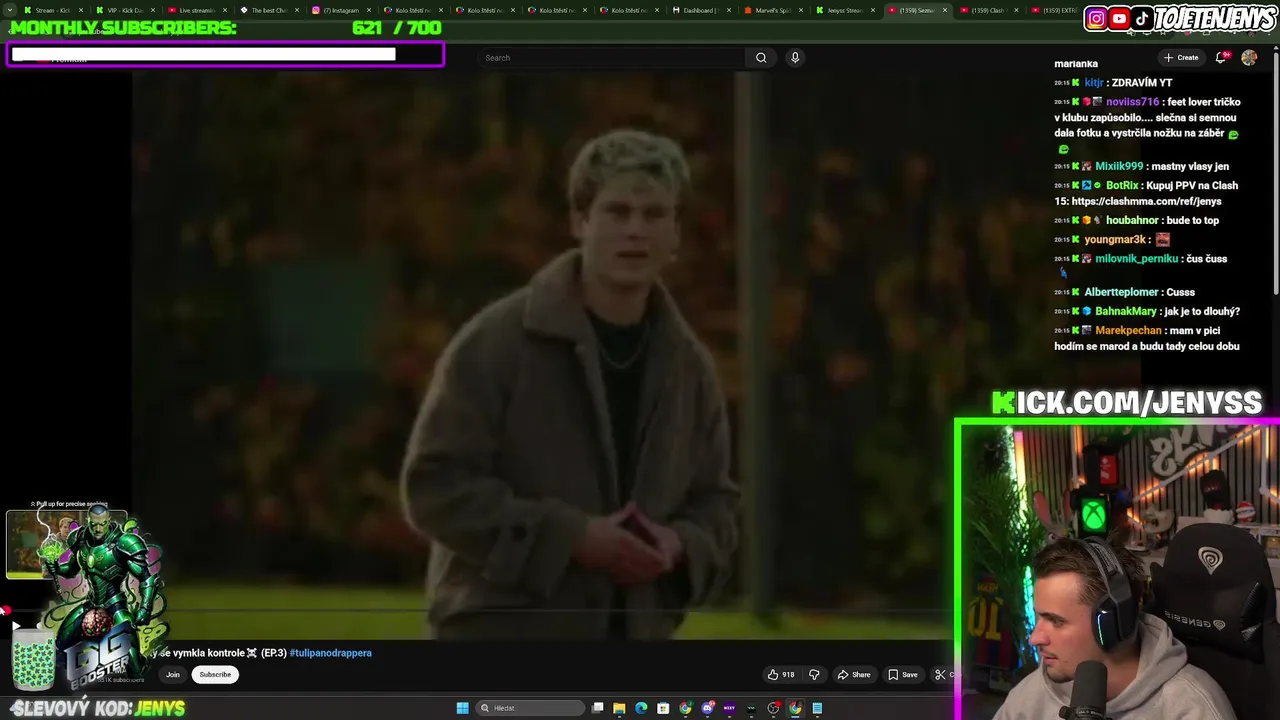The height and width of the screenshot is (720, 1280).
Task: Open the active Chrome window on the taskbar
Action: click(x=795, y=708)
